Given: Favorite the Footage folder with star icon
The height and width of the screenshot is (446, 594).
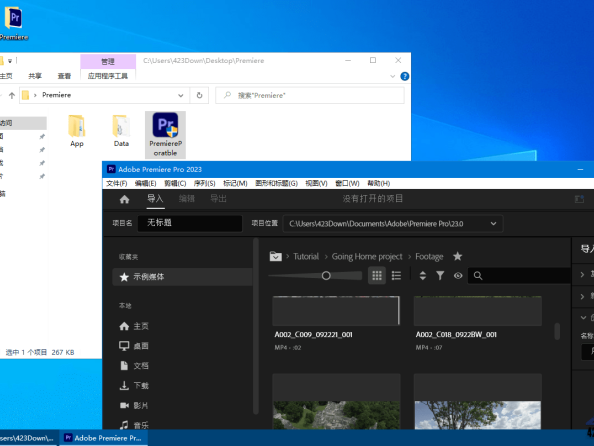Looking at the screenshot, I should click(457, 257).
